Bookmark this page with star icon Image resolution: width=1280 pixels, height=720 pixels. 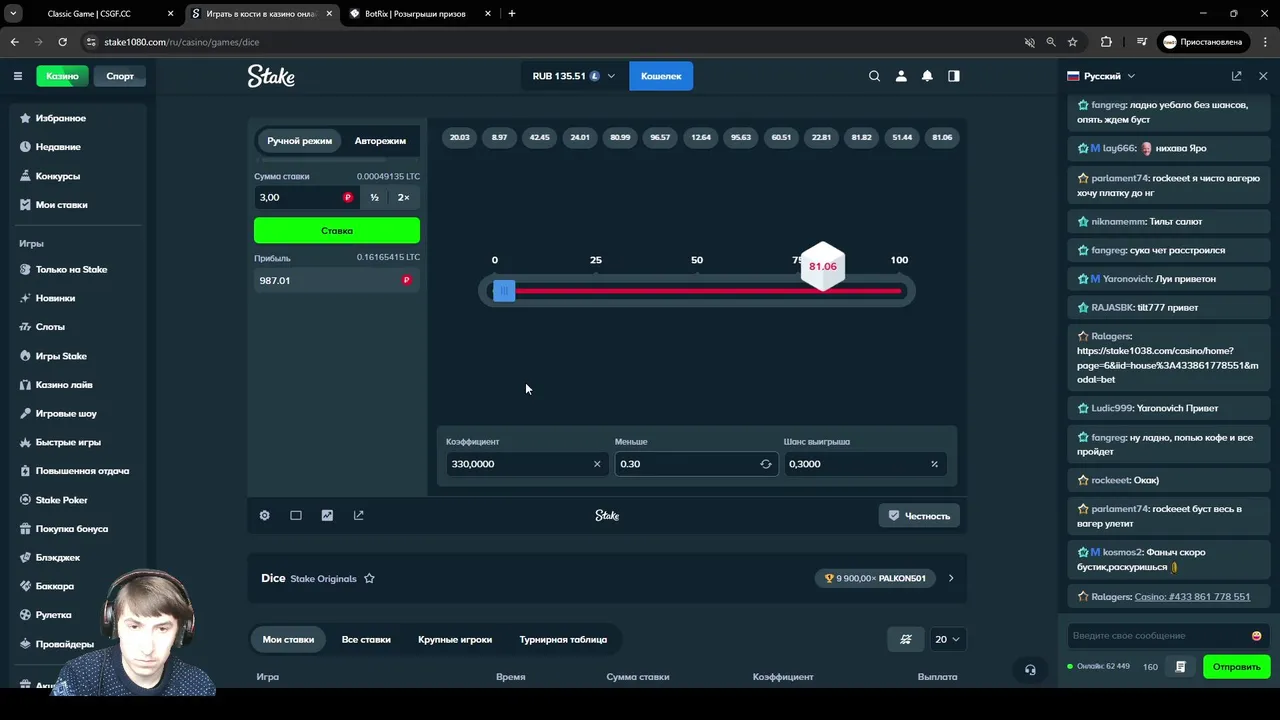(1073, 42)
